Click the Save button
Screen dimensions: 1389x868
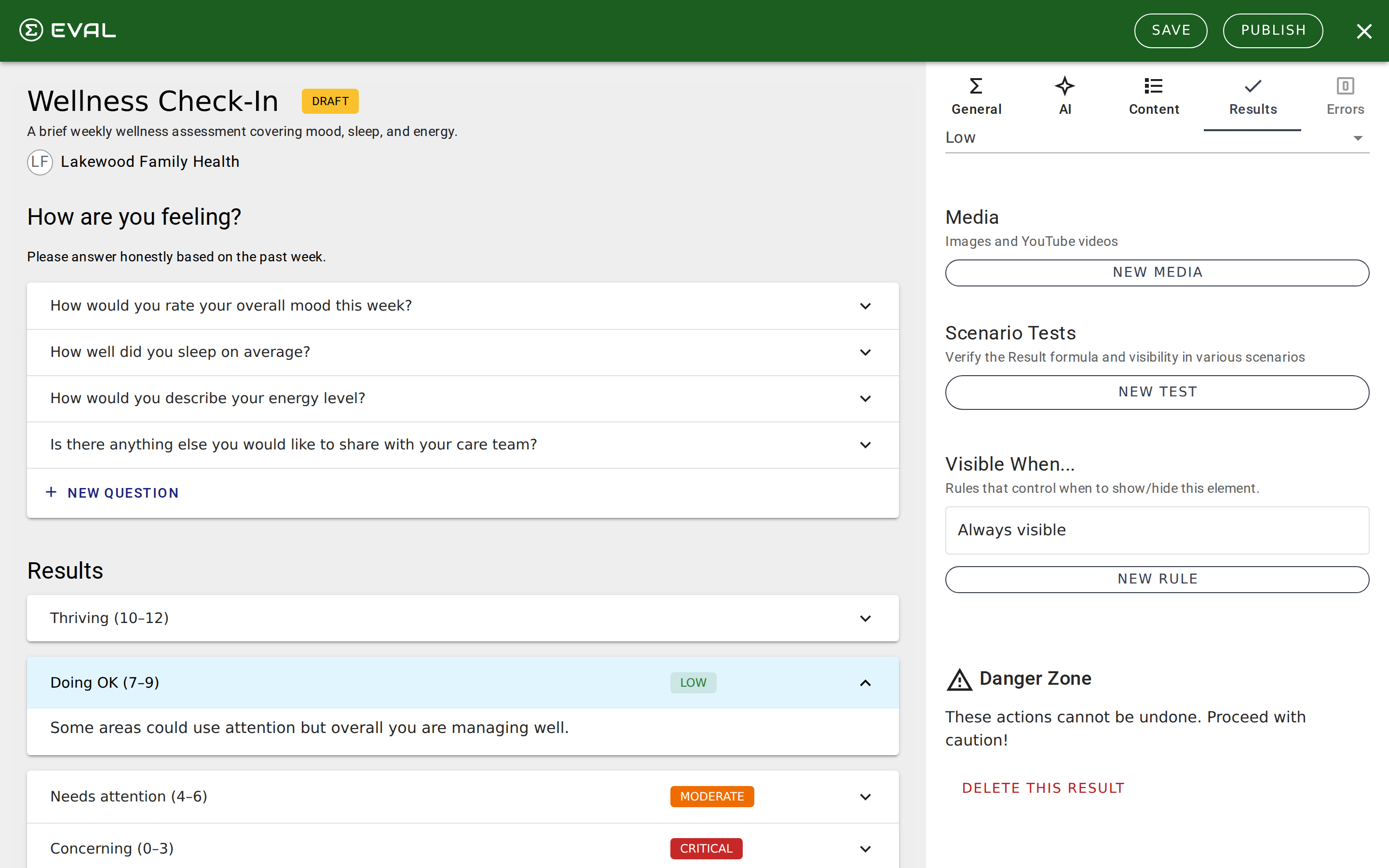tap(1171, 30)
